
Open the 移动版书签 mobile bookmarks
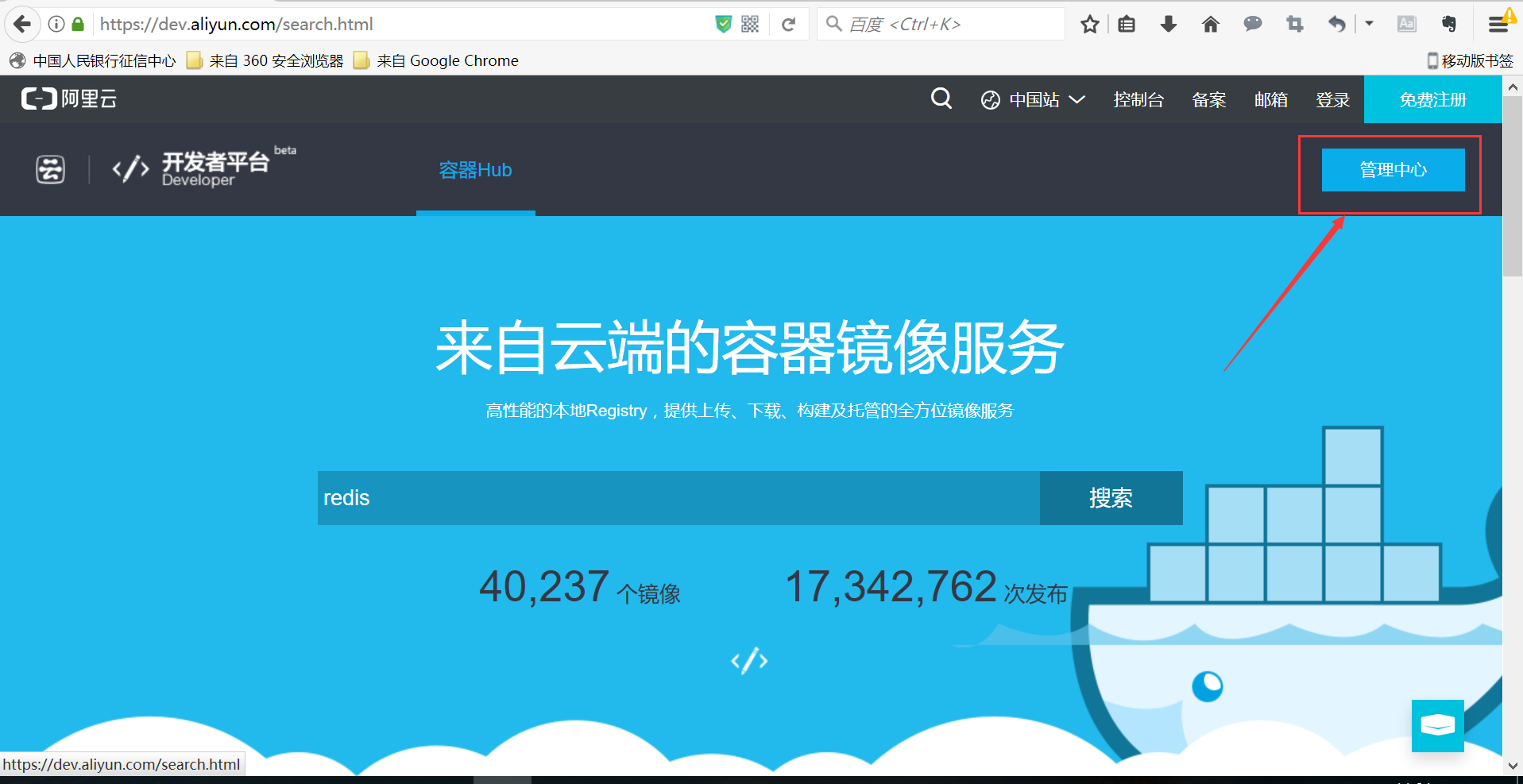pos(1471,60)
